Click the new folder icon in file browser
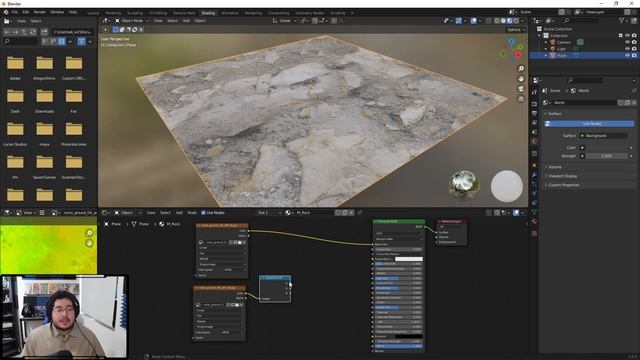This screenshot has height=360, width=640. coord(44,31)
